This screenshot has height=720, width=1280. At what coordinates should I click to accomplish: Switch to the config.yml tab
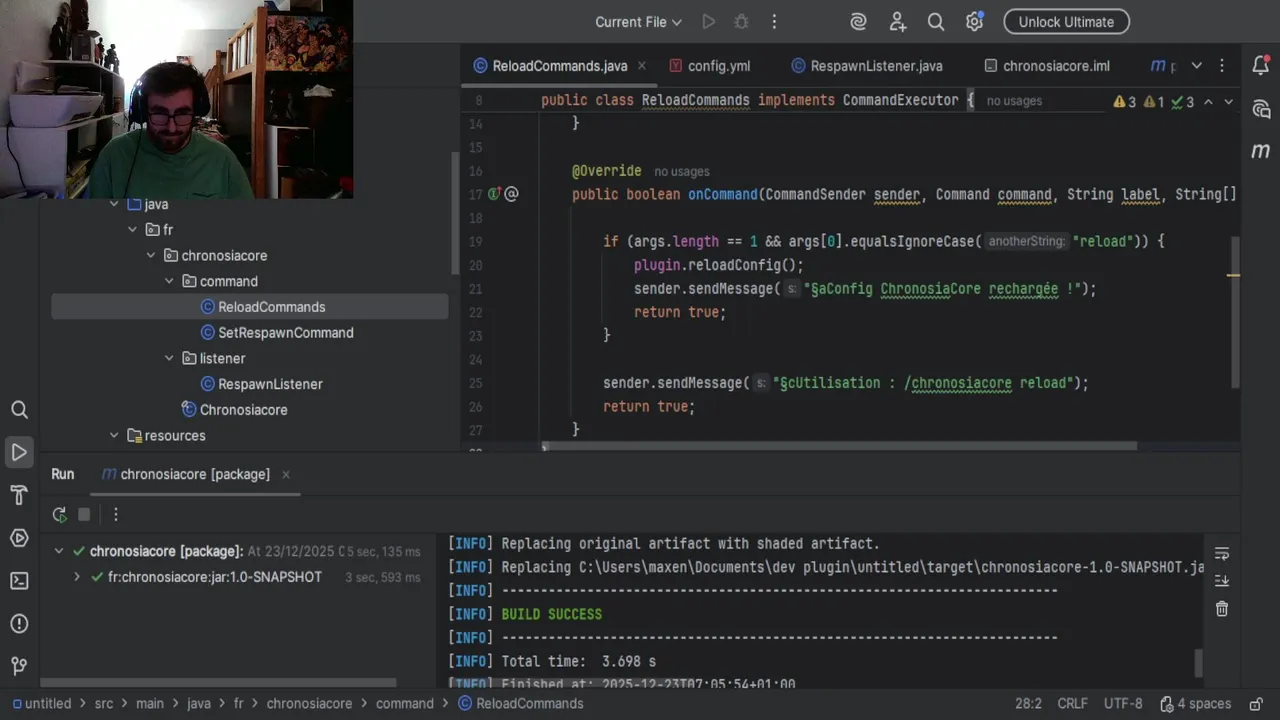(x=709, y=66)
